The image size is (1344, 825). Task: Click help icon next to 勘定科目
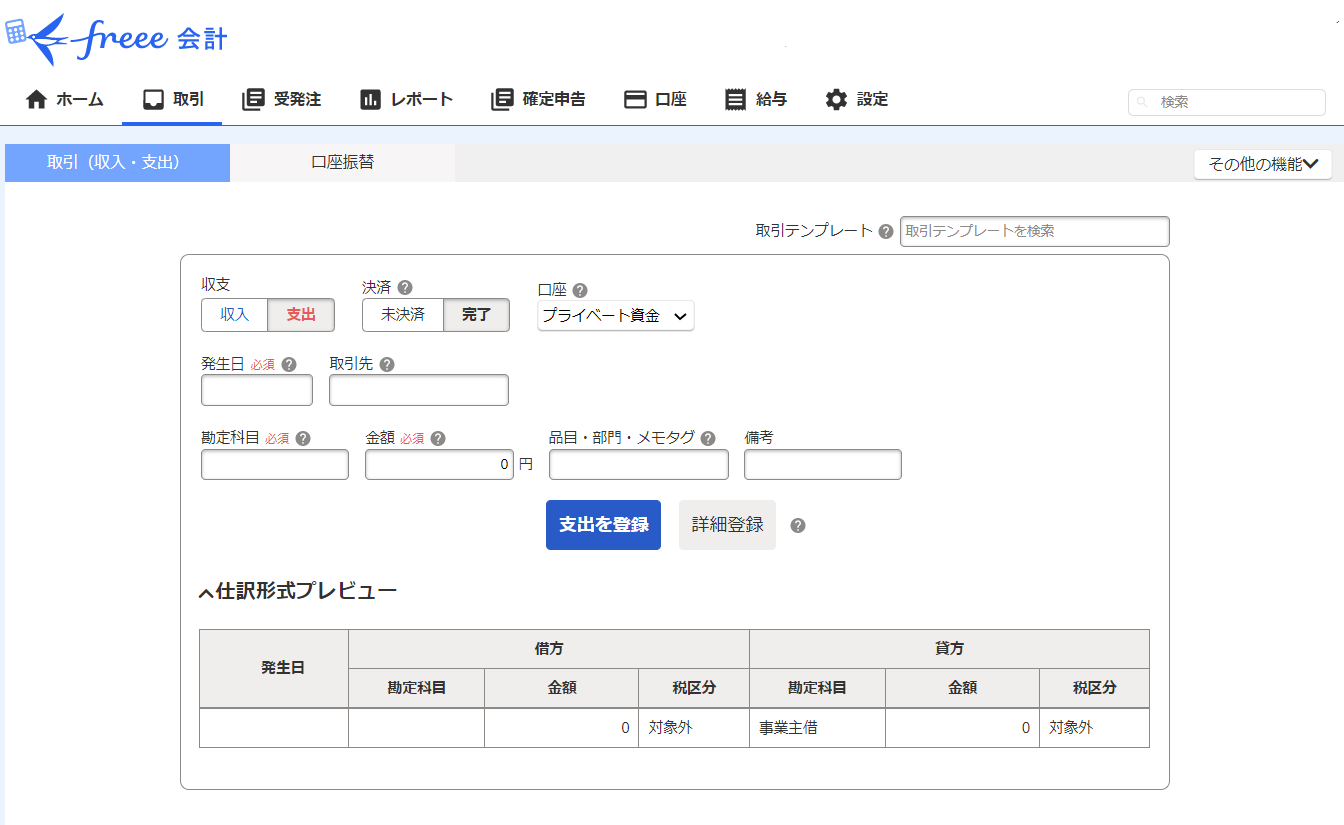pos(303,438)
